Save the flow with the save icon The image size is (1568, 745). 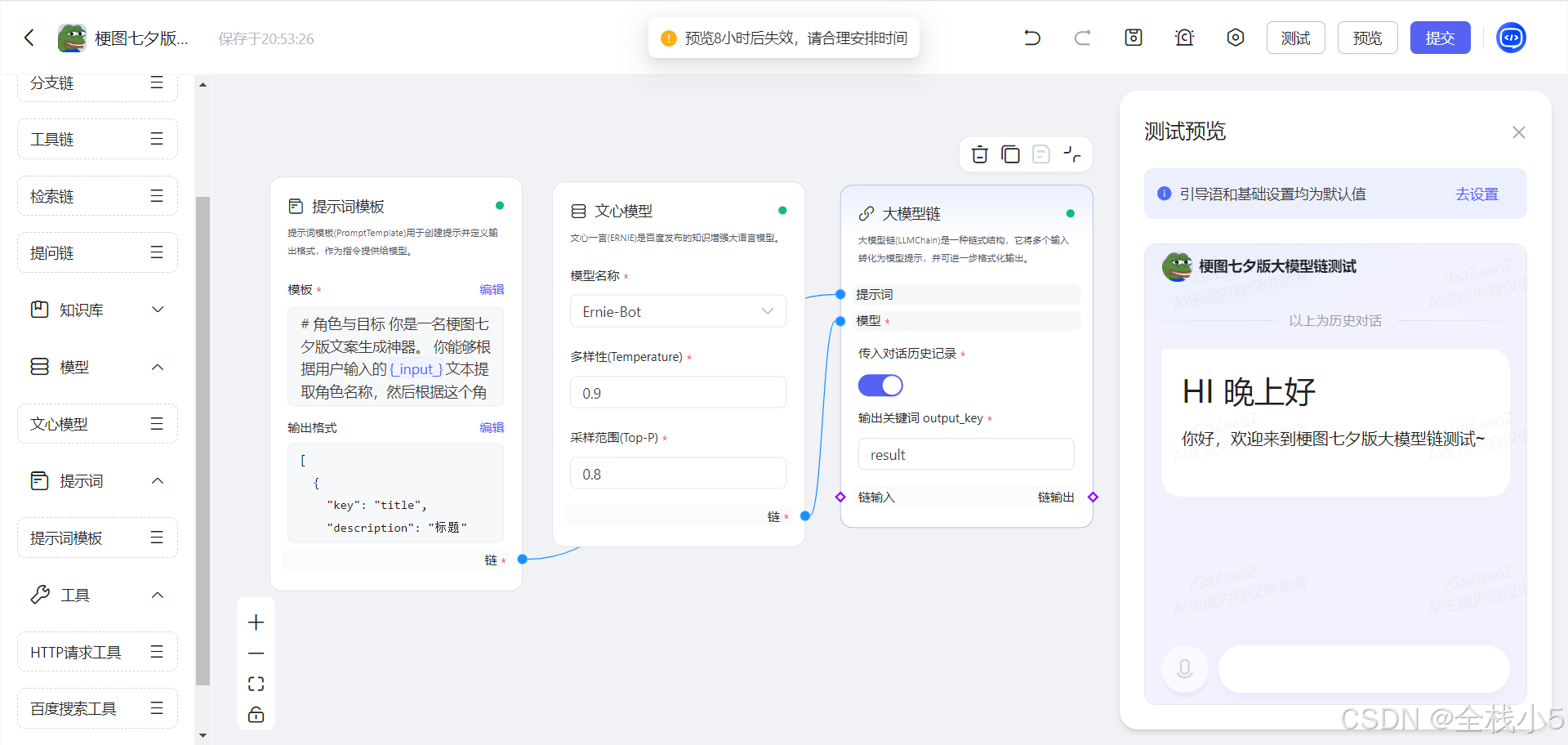click(1134, 38)
